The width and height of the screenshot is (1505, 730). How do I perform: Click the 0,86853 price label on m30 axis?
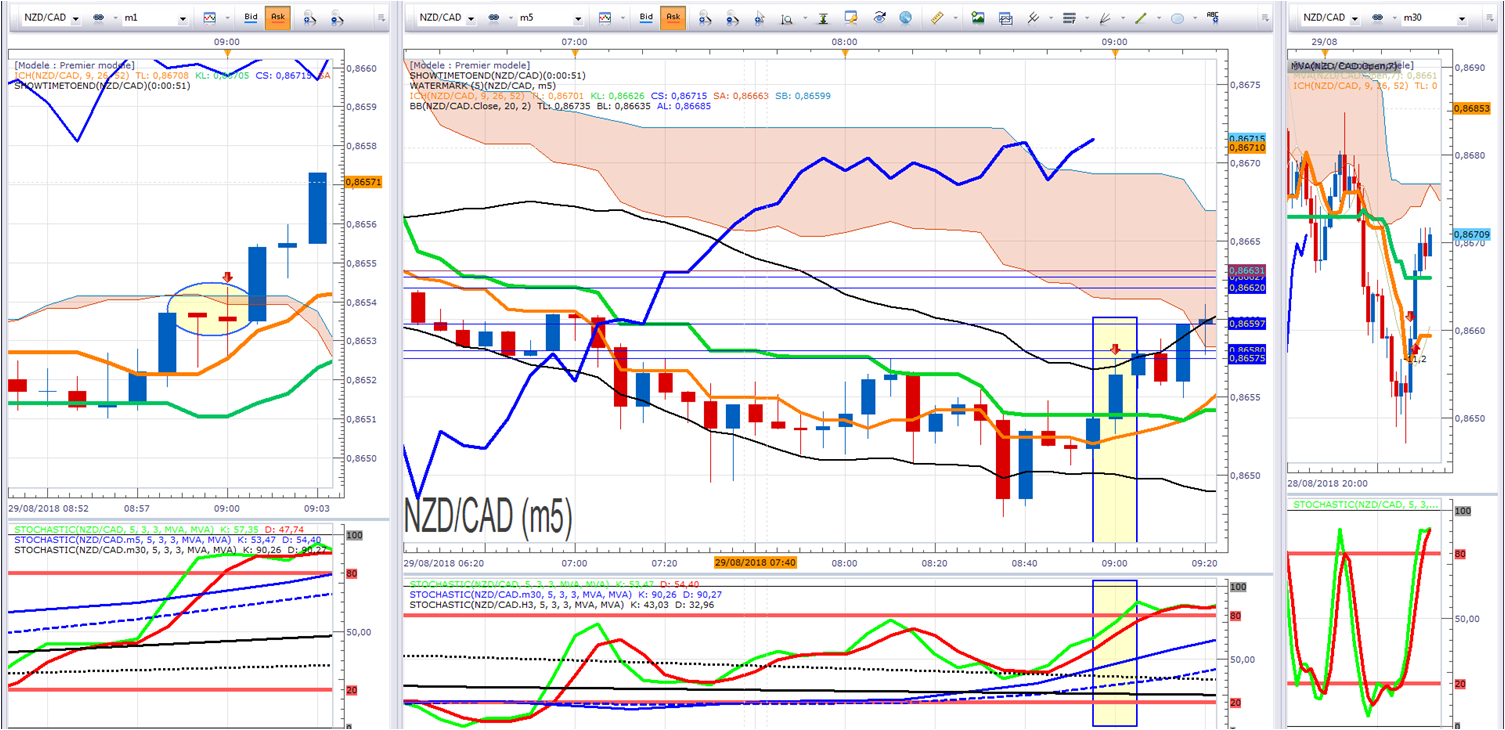coord(1474,108)
